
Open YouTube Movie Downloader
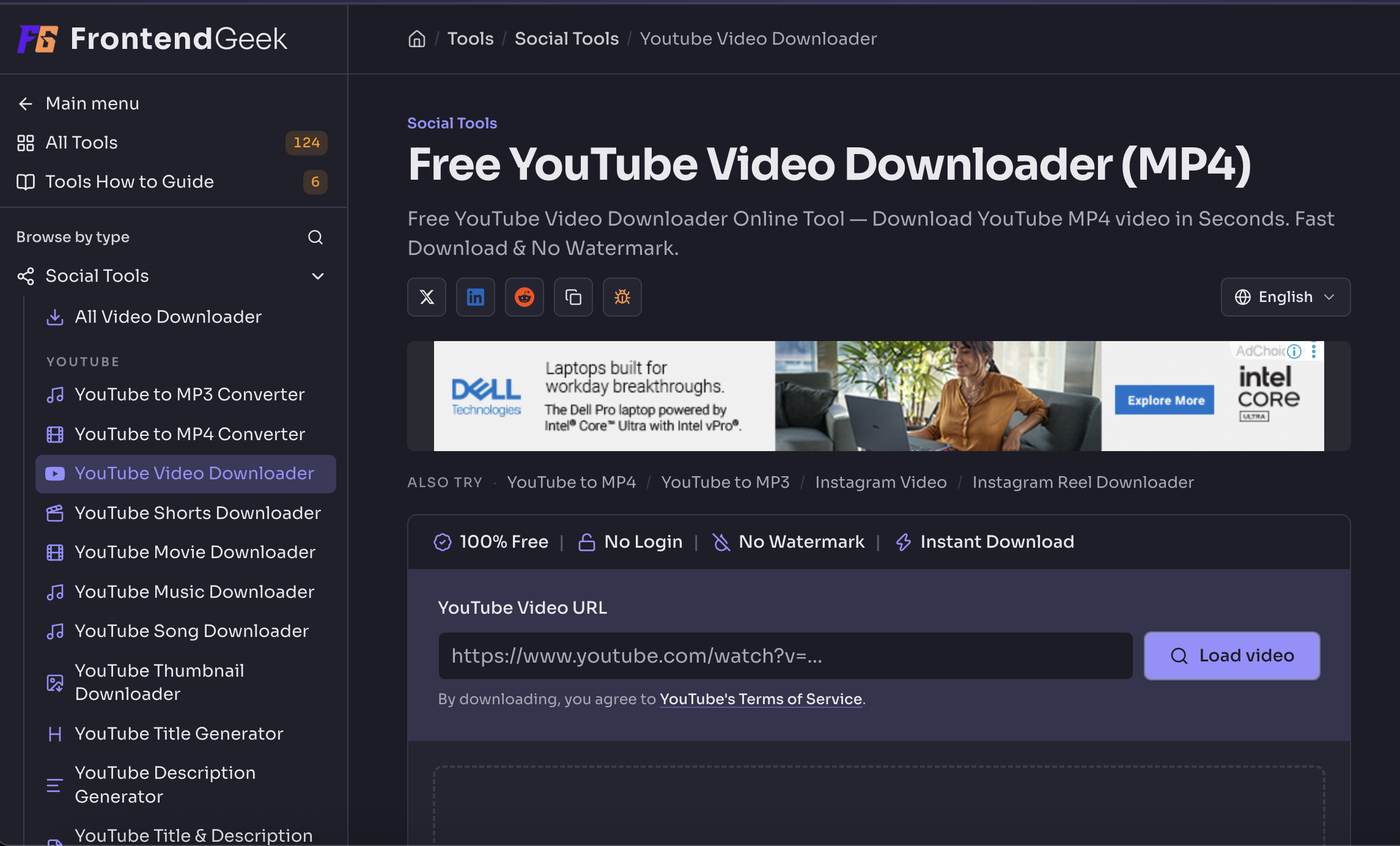(195, 552)
